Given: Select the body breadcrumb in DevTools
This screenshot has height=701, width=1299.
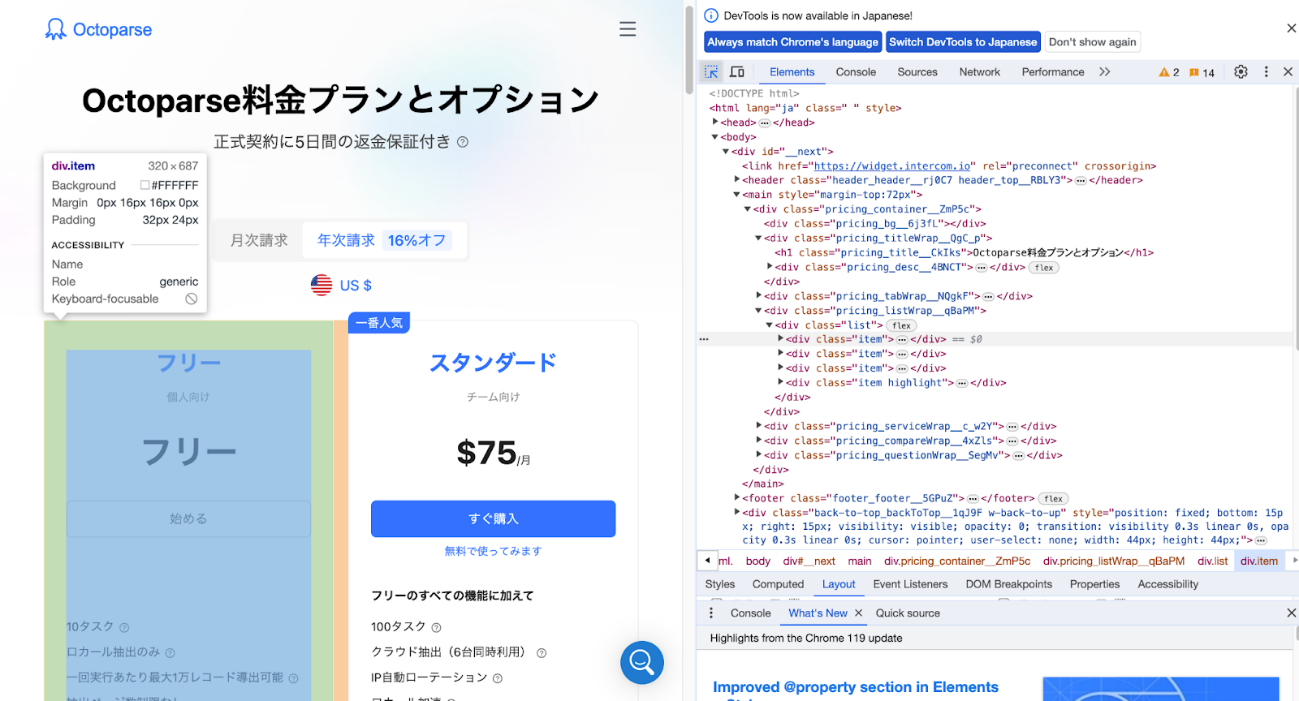Looking at the screenshot, I should point(758,561).
